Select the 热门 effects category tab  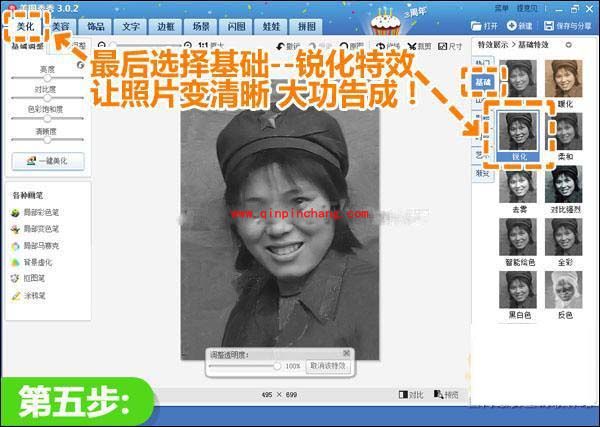pos(483,63)
